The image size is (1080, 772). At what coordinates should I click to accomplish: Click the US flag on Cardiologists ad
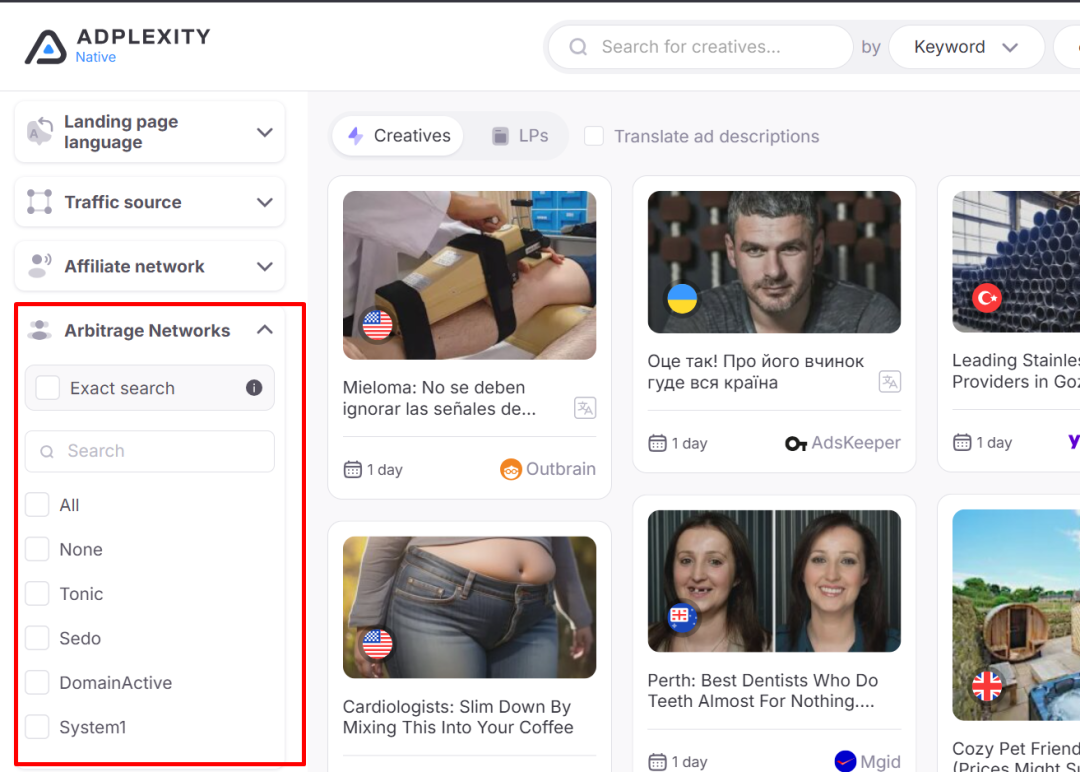point(377,644)
